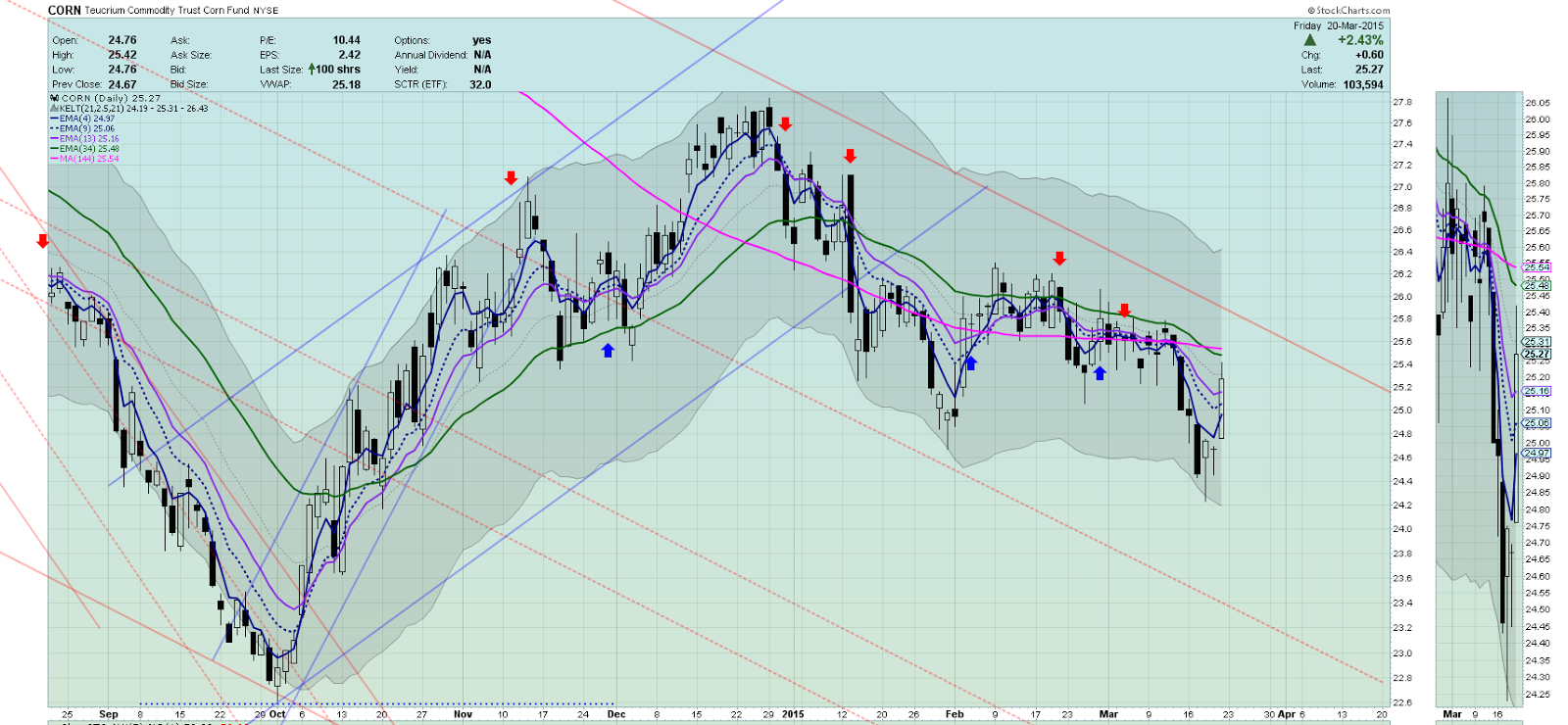Click the VWAP value 25.18
Image resolution: width=1568 pixels, height=725 pixels.
point(346,84)
